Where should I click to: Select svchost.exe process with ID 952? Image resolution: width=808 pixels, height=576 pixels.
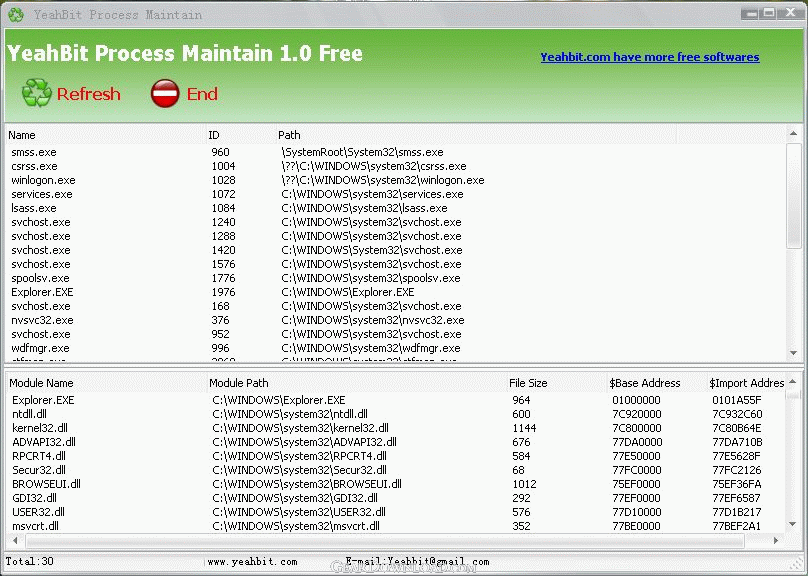pos(41,334)
